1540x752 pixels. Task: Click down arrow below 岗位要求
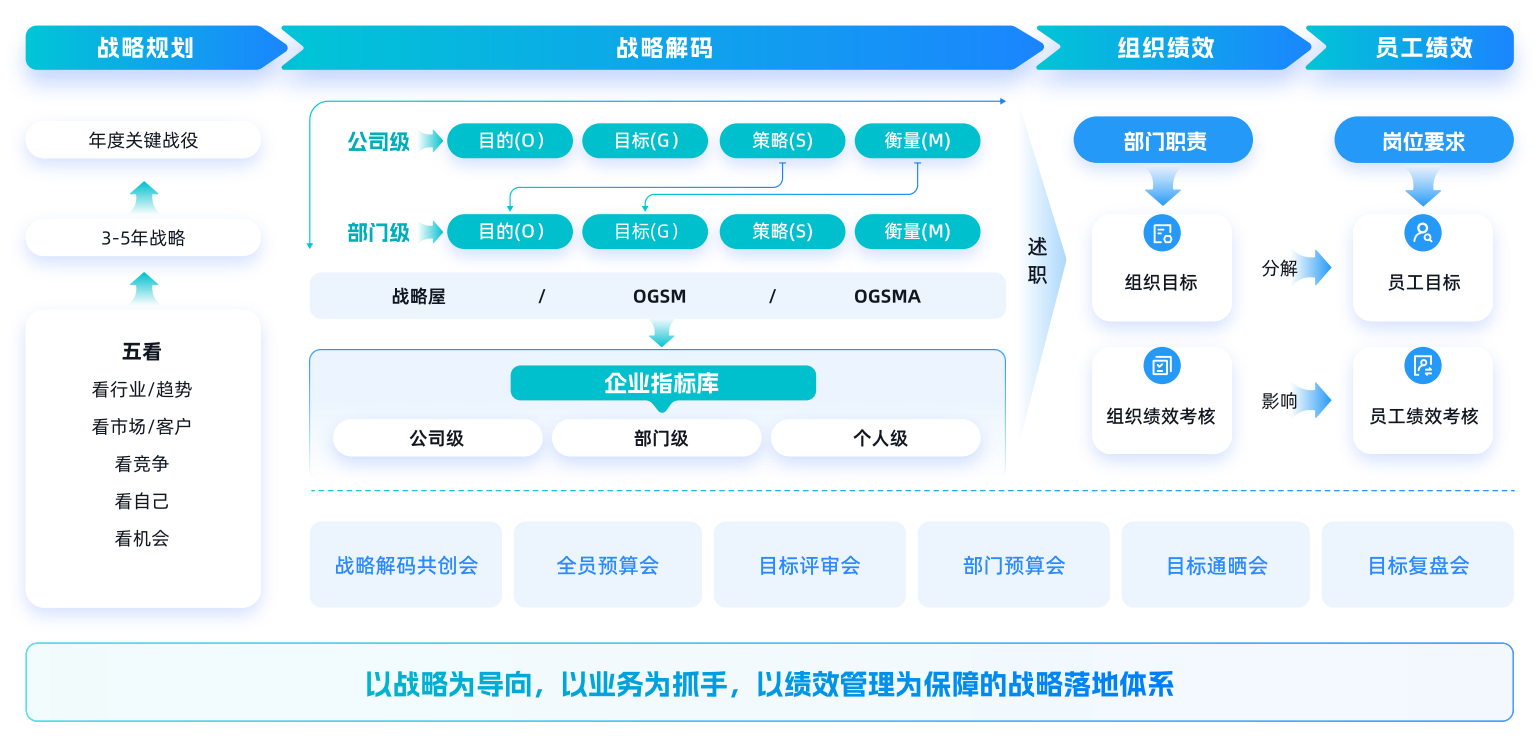point(1423,186)
